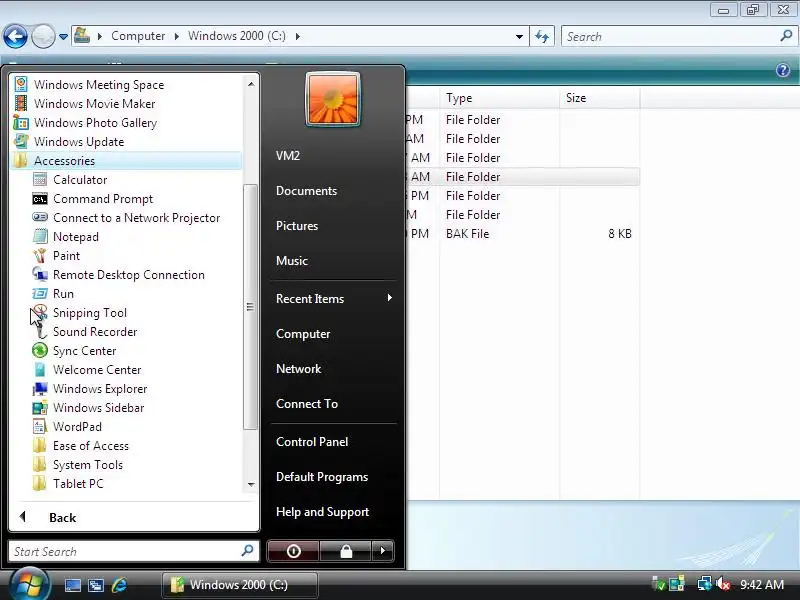Expand Ease of Access folder
The width and height of the screenshot is (800, 600).
81,446
